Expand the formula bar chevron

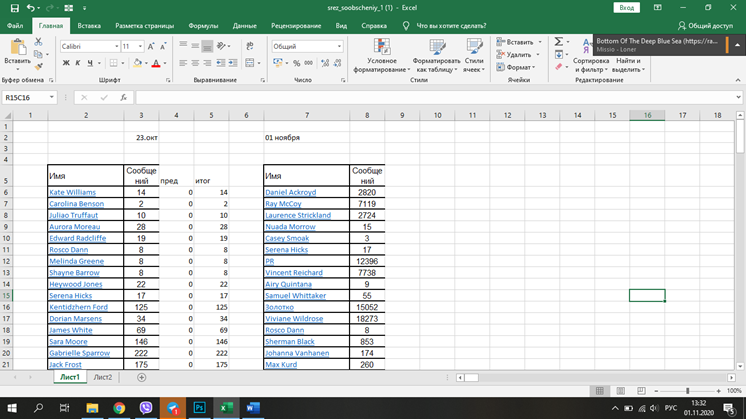pos(738,97)
